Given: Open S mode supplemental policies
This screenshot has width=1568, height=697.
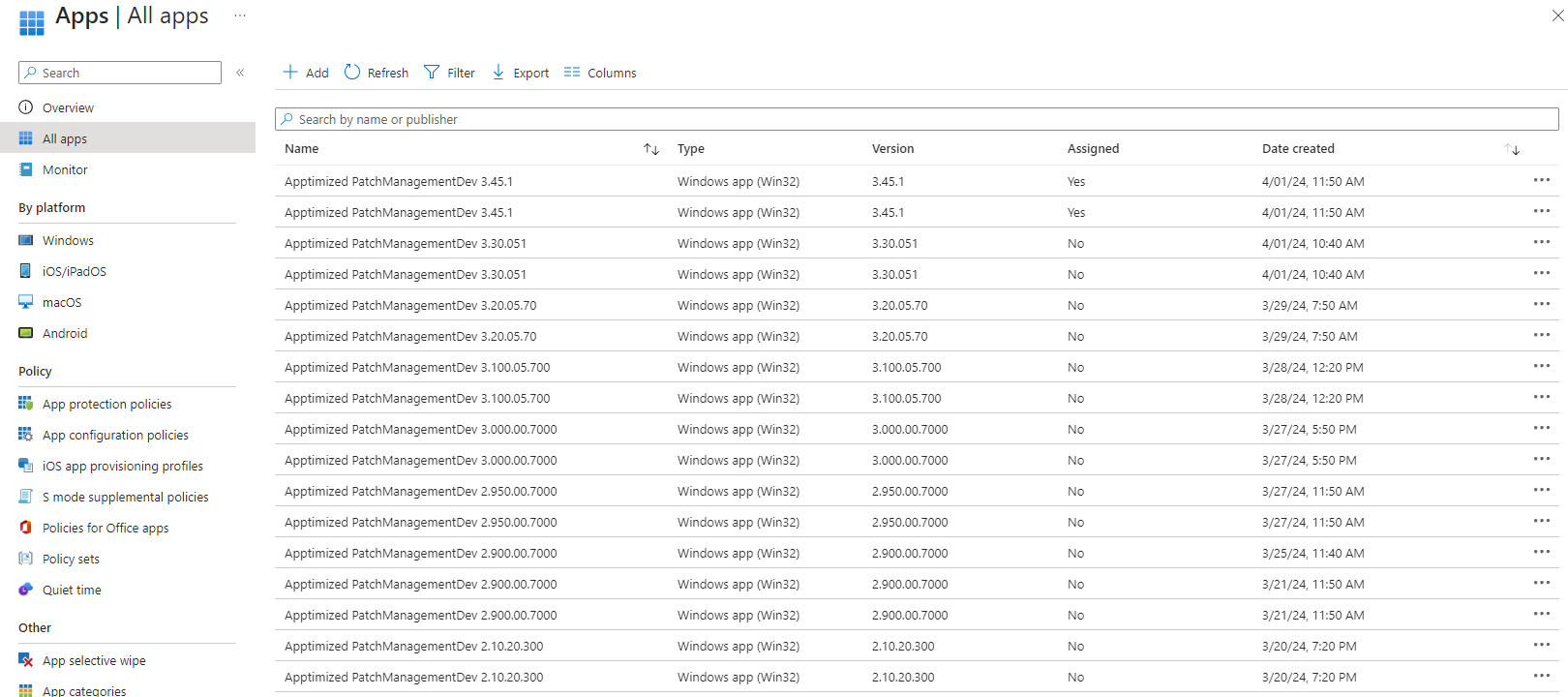Looking at the screenshot, I should click(x=125, y=497).
